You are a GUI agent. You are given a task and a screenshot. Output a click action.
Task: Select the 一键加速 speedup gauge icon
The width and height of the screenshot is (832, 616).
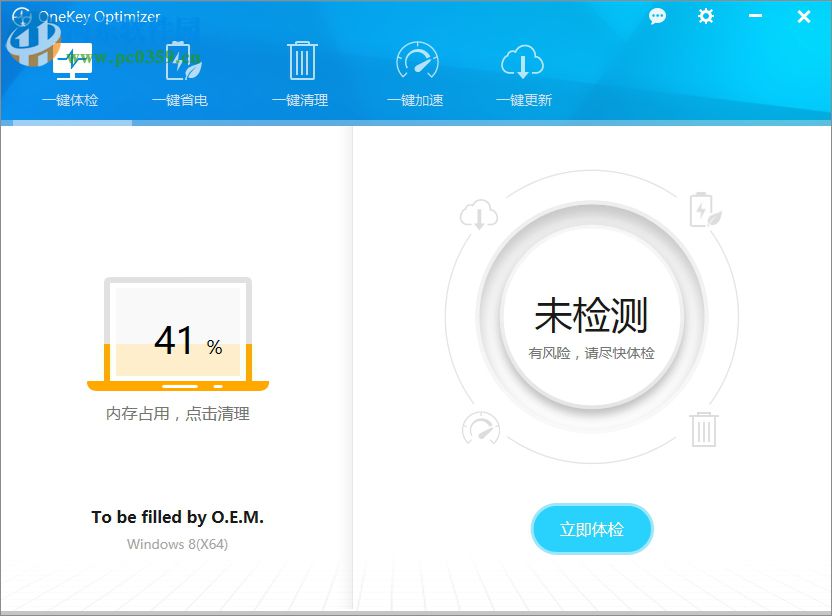(417, 62)
